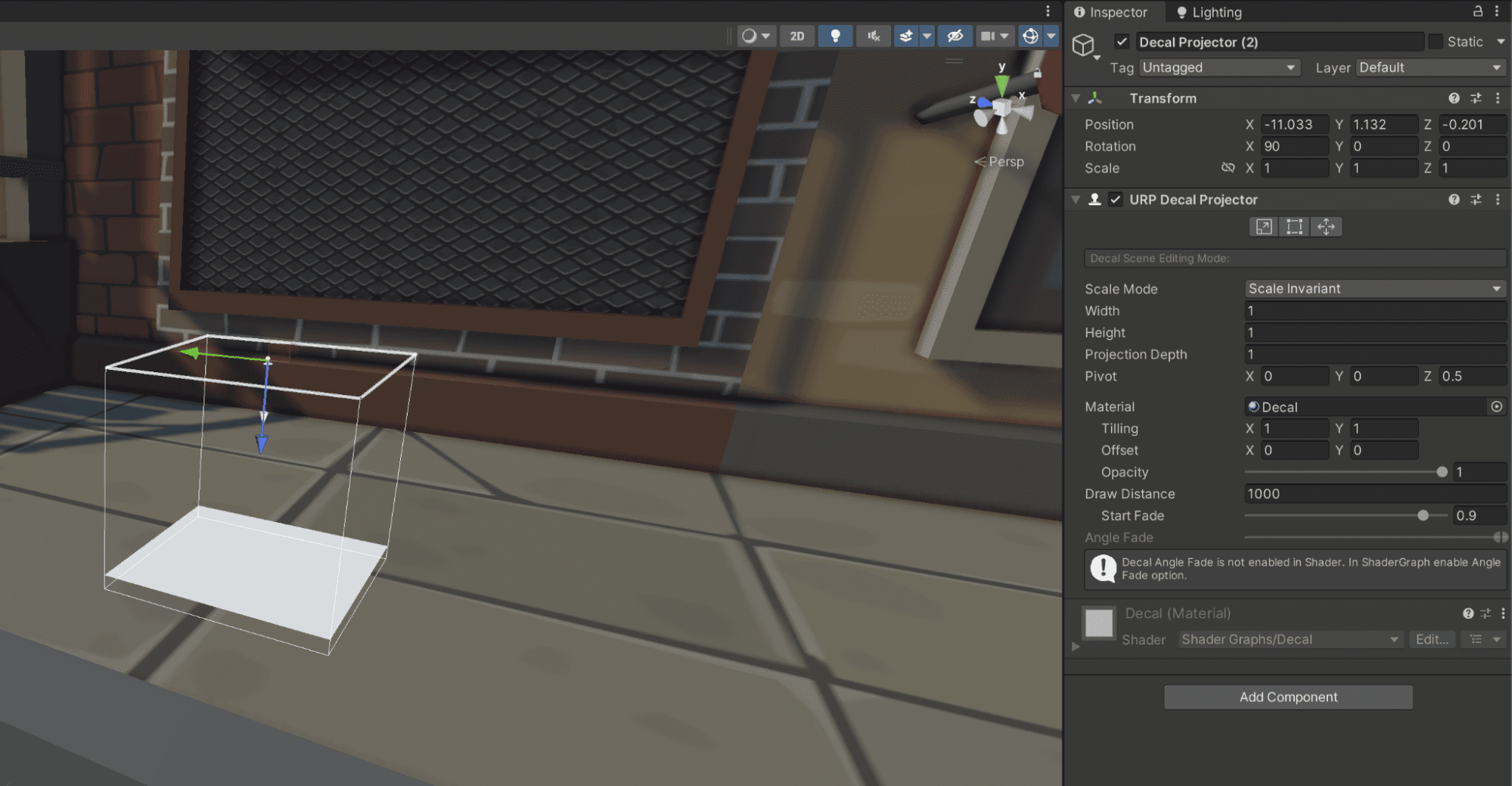The width and height of the screenshot is (1512, 786).
Task: Open Shader dropdown showing Shader Graphs/Decal
Action: click(1290, 639)
